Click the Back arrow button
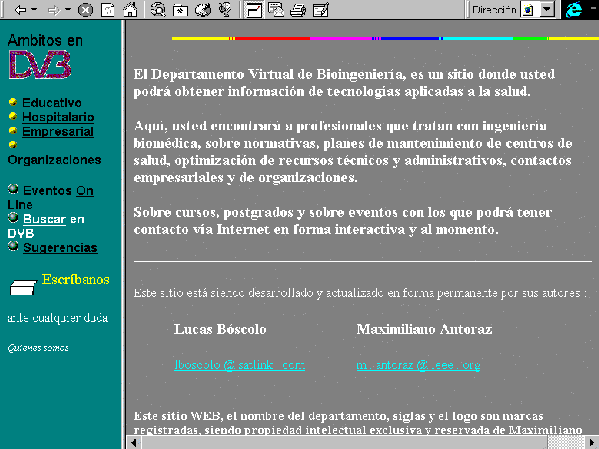The height and width of the screenshot is (449, 599). 20,10
